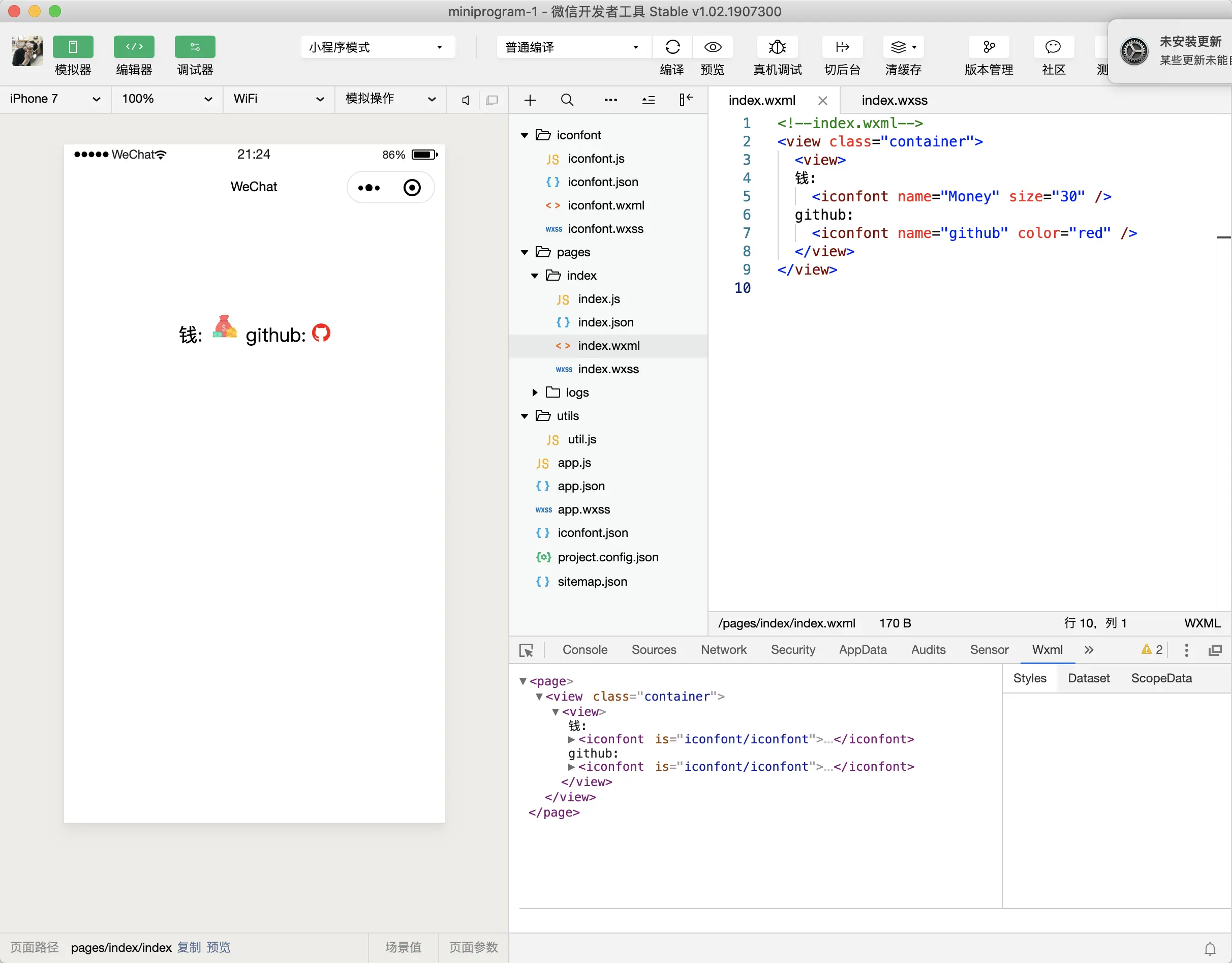This screenshot has width=1232, height=963.
Task: Expand the logs folder
Action: 535,393
